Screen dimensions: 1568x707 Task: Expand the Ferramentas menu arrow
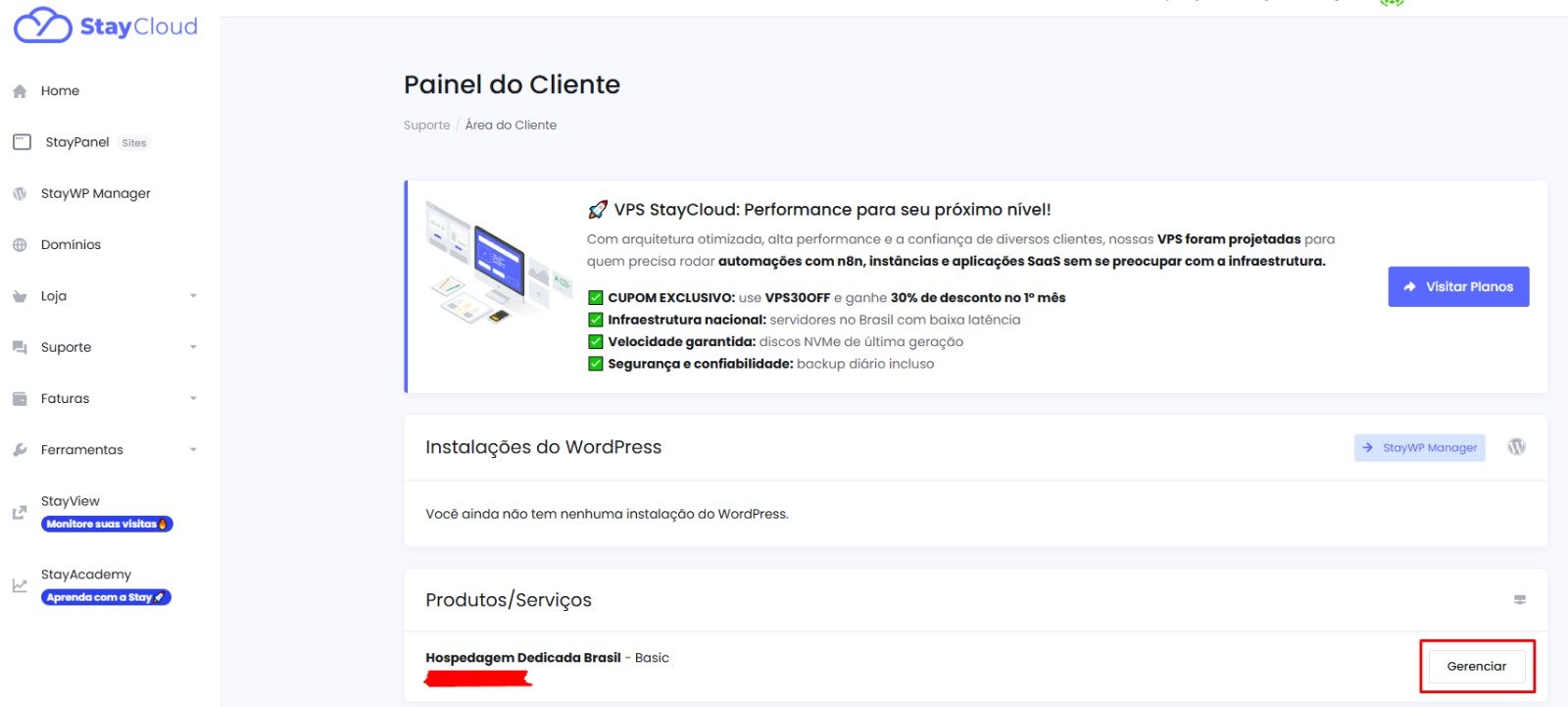[x=193, y=450]
